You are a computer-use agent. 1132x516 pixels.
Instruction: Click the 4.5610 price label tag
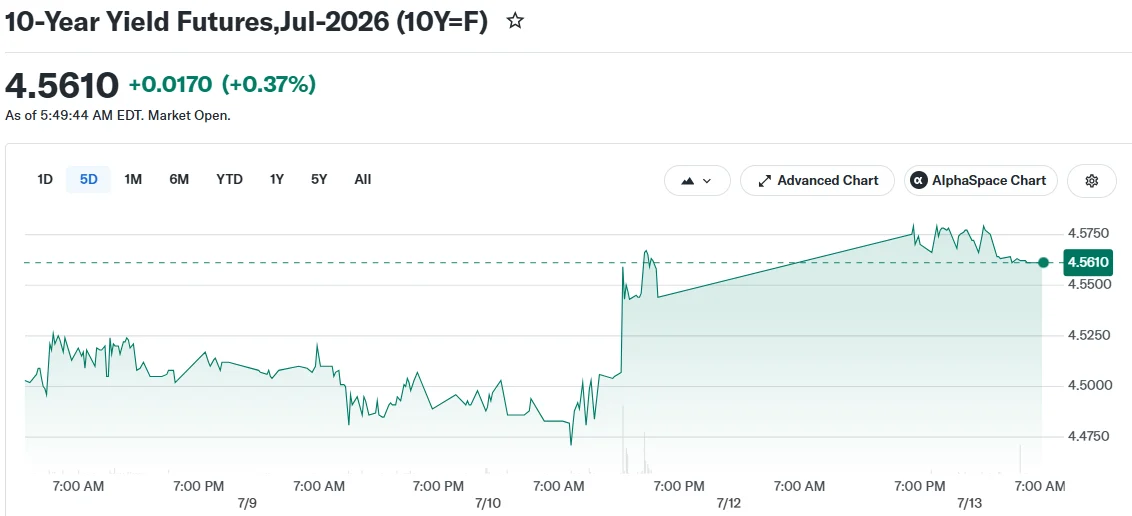point(1088,261)
